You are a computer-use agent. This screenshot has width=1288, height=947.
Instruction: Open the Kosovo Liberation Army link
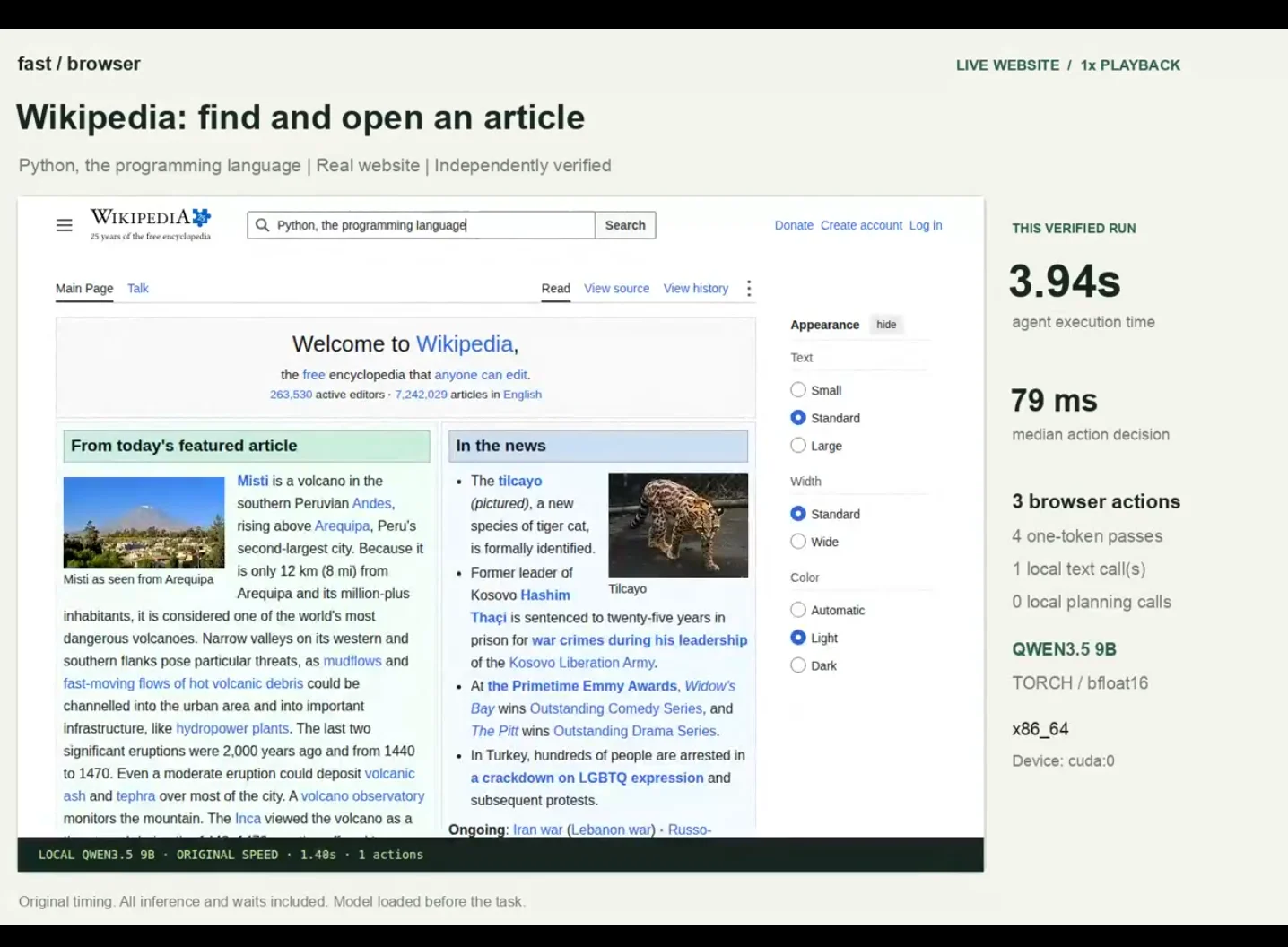(x=582, y=663)
